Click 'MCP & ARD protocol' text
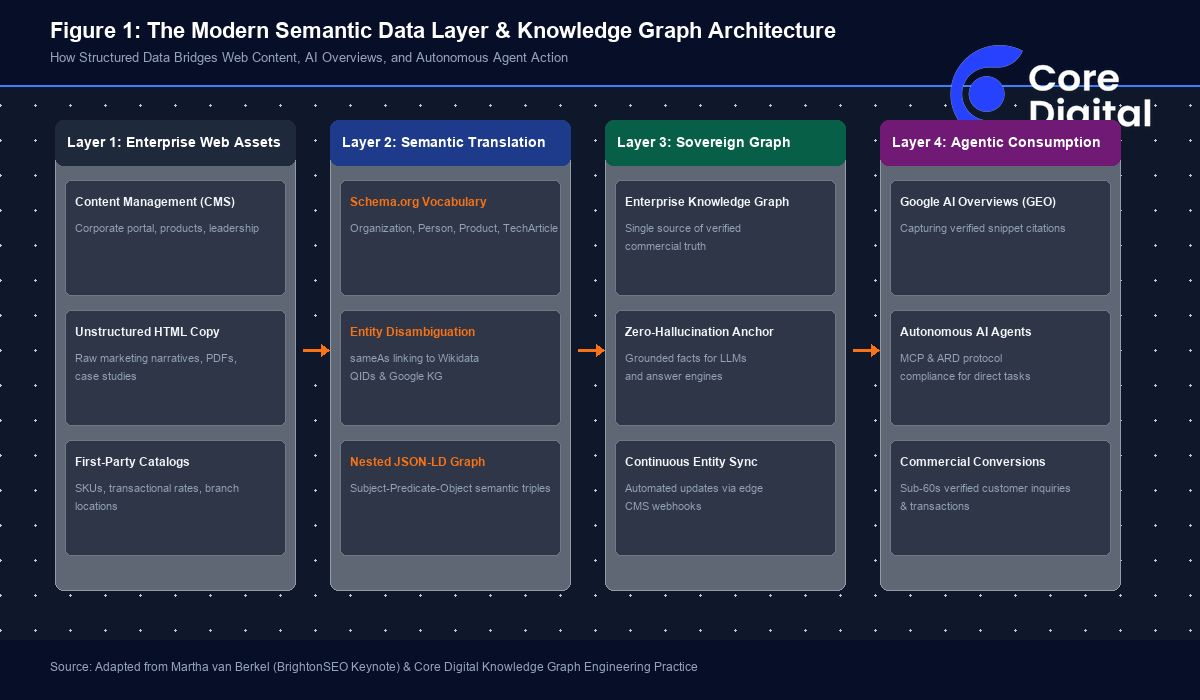 click(x=951, y=358)
